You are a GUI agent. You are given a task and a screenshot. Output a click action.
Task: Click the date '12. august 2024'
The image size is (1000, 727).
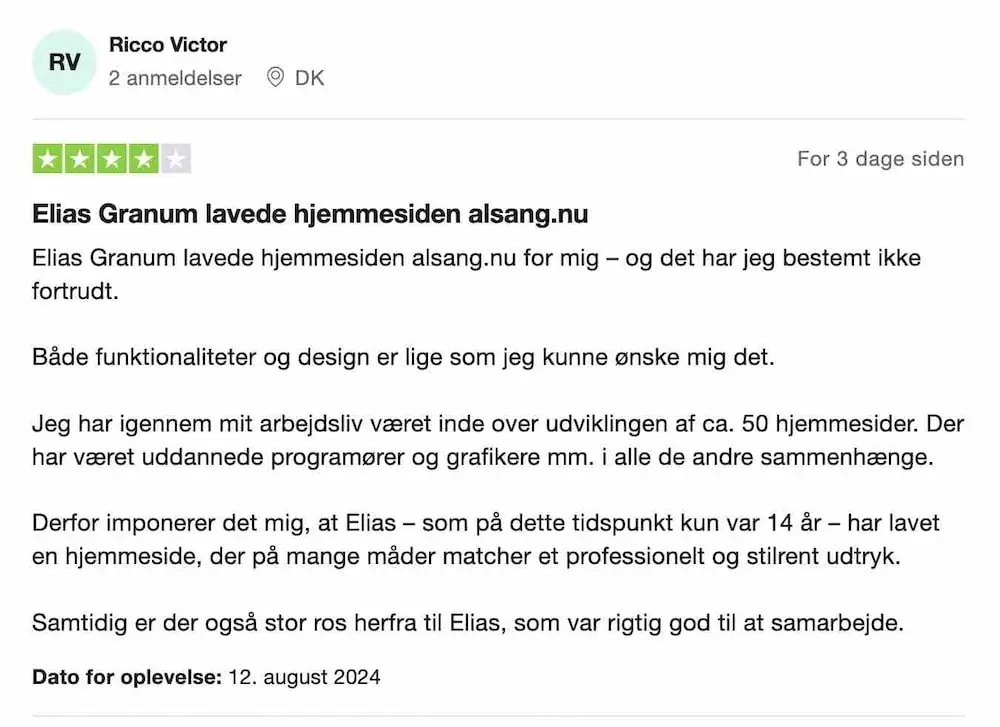pos(304,677)
